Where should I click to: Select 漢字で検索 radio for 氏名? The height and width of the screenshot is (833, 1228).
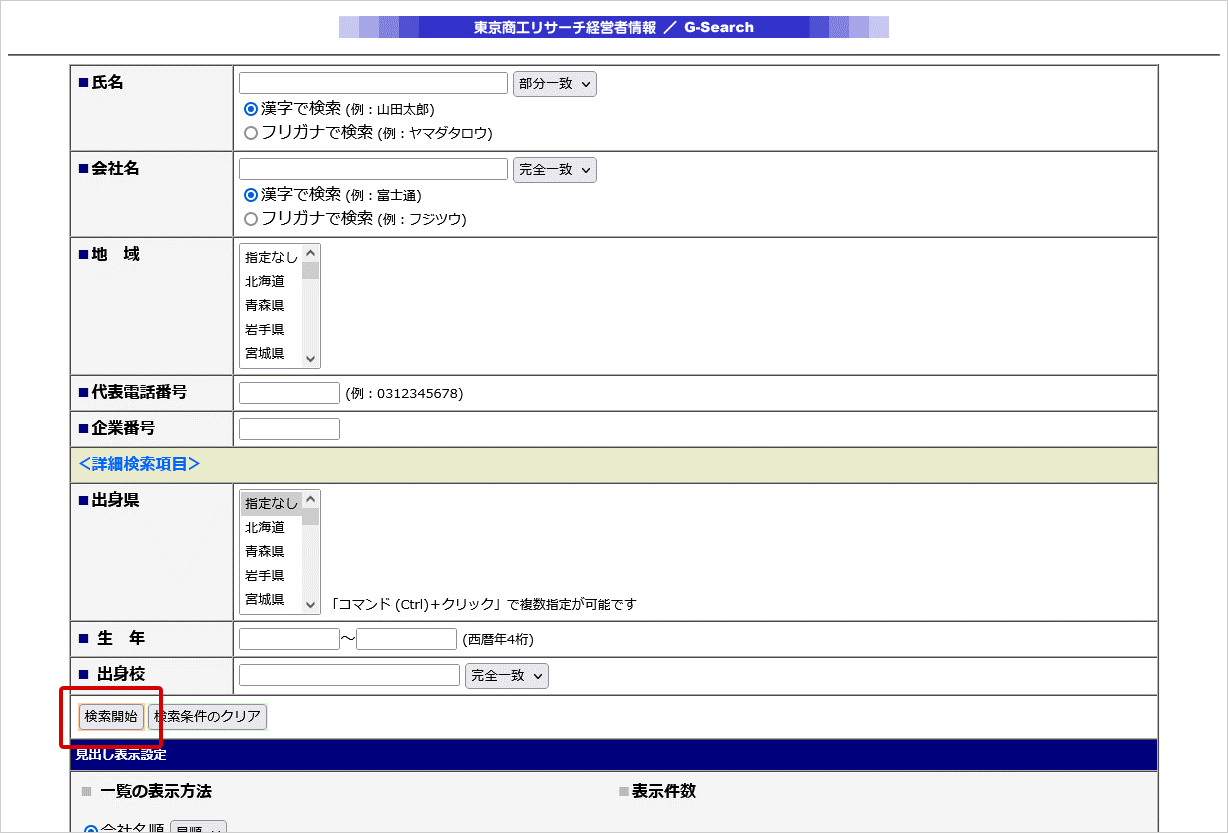point(251,108)
